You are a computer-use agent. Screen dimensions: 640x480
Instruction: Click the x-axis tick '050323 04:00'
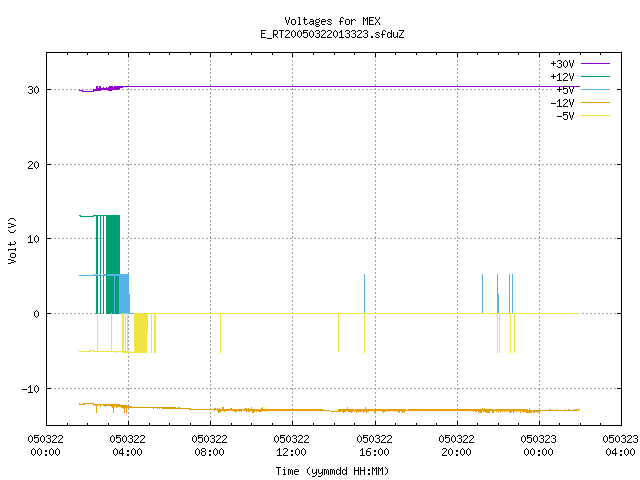tap(620, 446)
